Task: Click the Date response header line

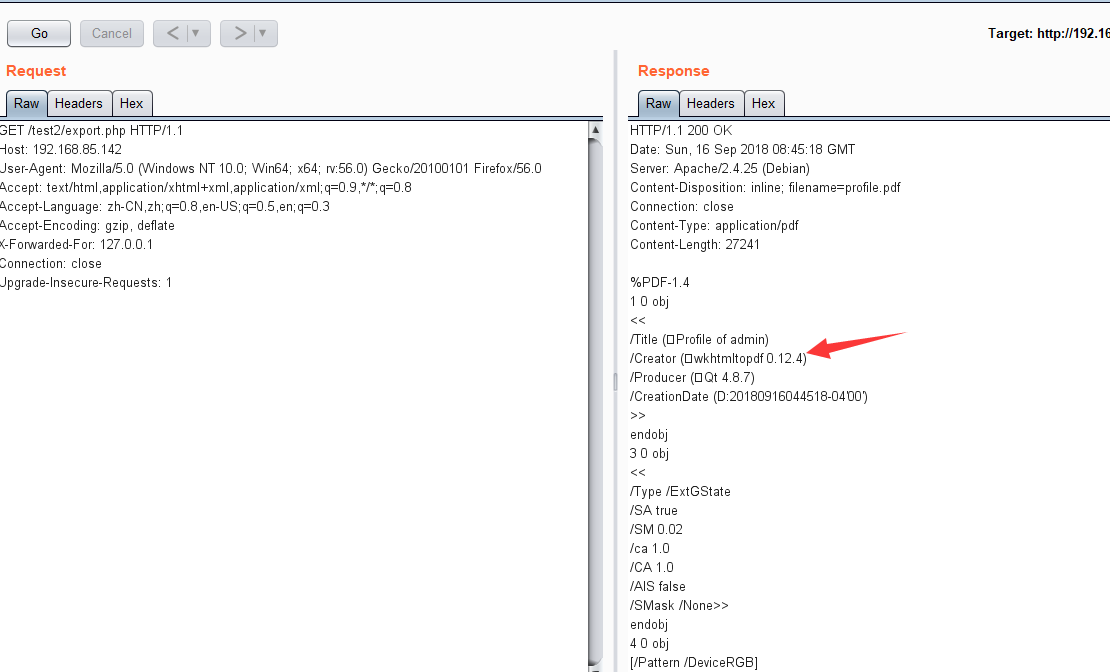Action: click(743, 149)
